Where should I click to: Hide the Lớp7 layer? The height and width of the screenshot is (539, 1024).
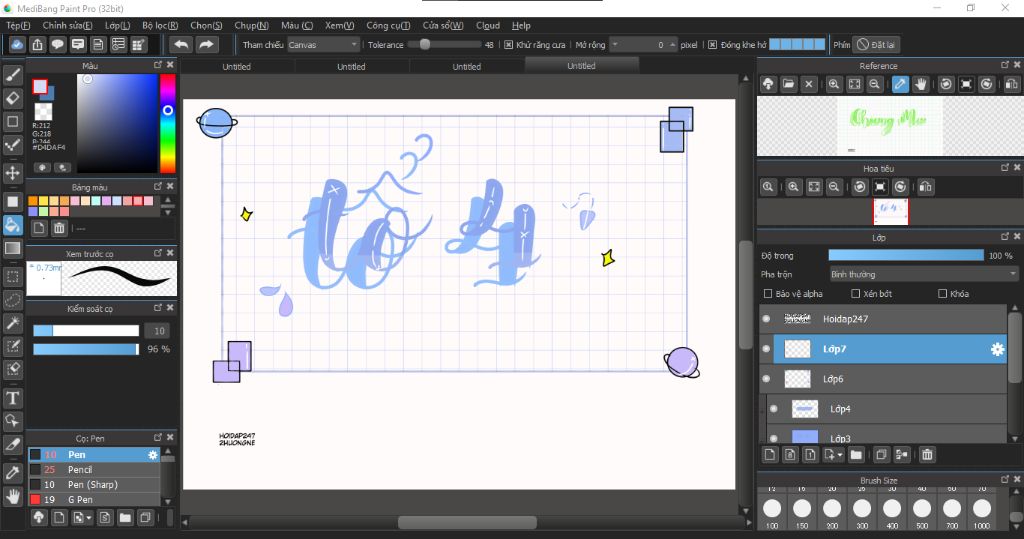(767, 349)
